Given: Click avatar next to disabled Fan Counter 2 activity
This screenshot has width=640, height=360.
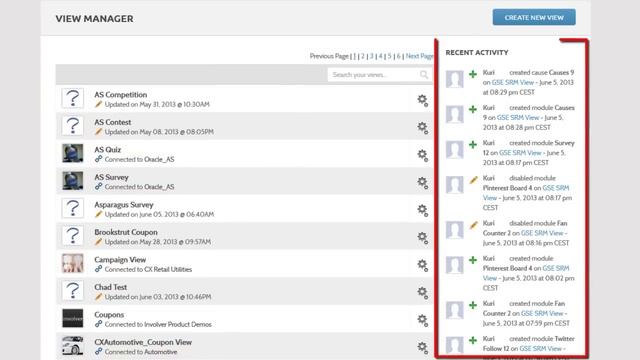Looking at the screenshot, I should click(x=454, y=229).
